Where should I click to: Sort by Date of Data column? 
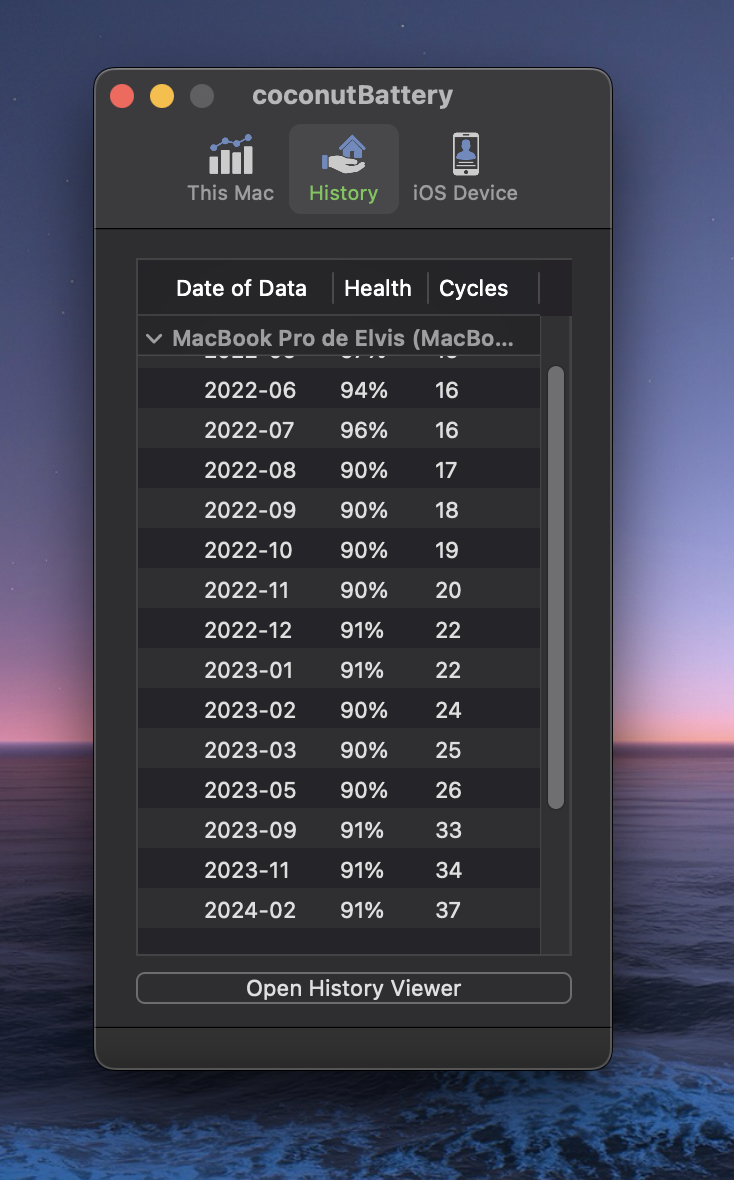[241, 288]
